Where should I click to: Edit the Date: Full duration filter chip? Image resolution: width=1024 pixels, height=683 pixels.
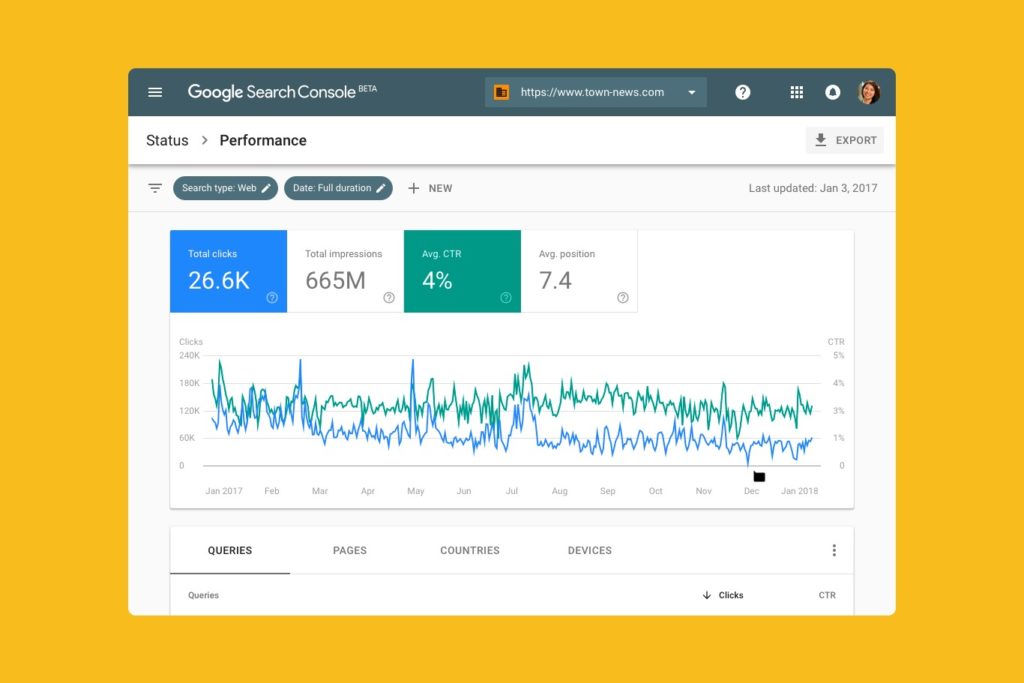point(338,188)
